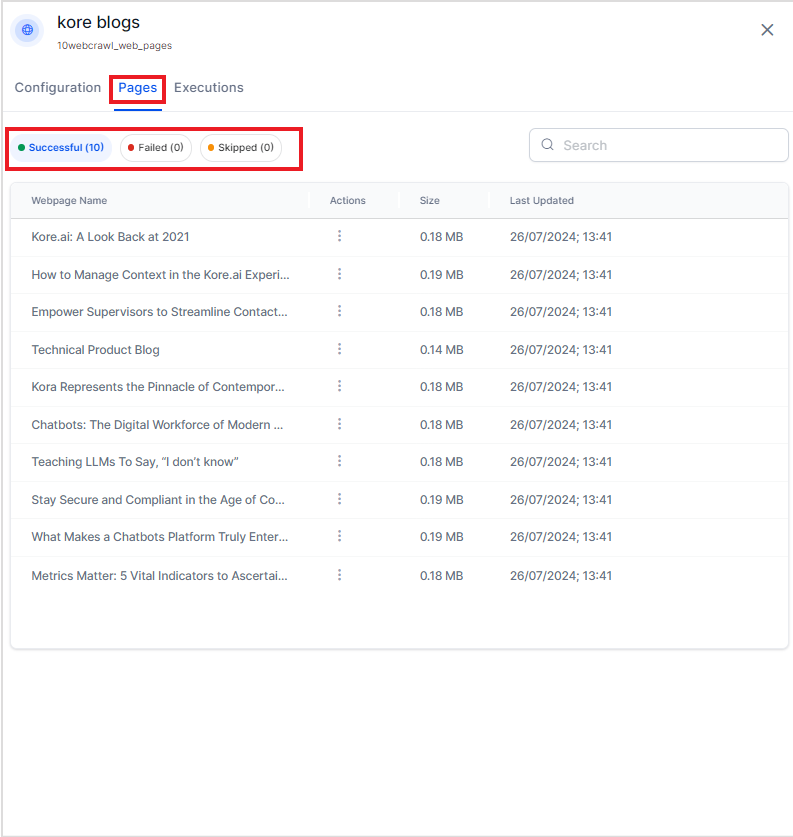Image resolution: width=793 pixels, height=837 pixels.
Task: Open actions menu for How to Manage Context row
Action: click(340, 274)
